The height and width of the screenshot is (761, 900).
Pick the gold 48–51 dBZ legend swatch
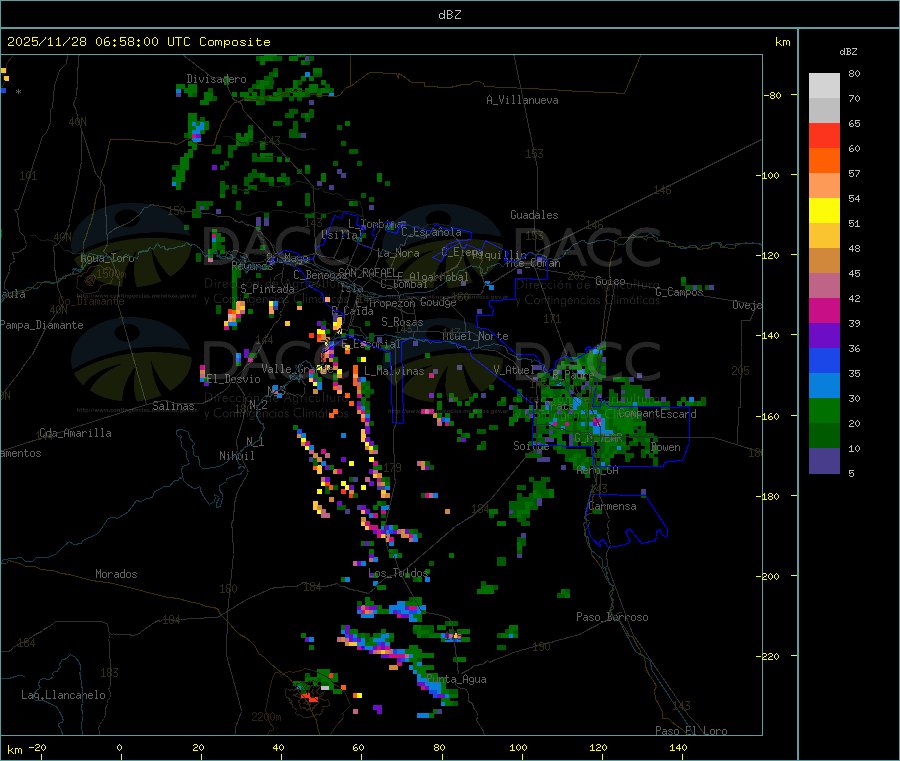click(x=824, y=235)
